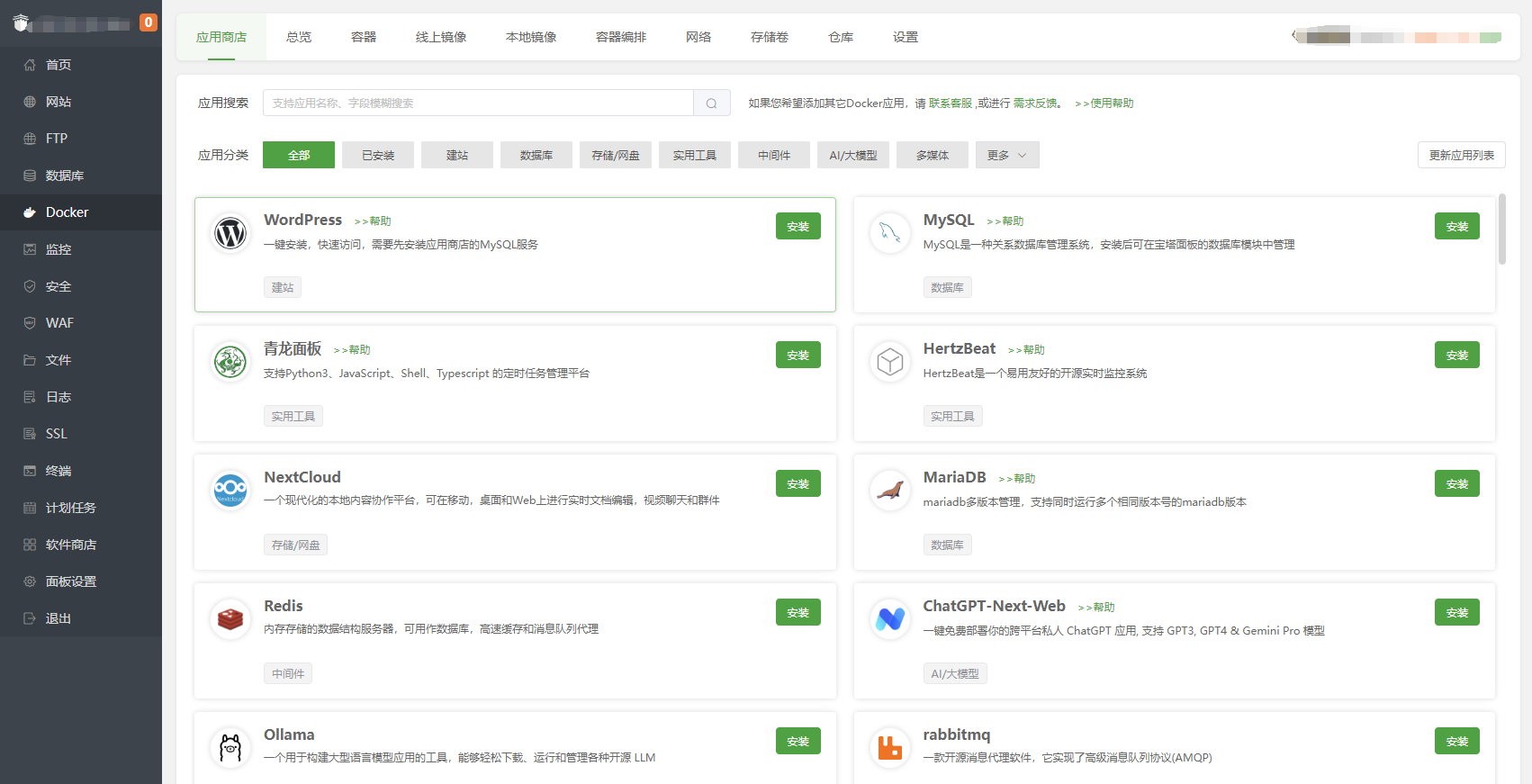Viewport: 1532px width, 784px height.
Task: Click the NextCloud logo icon
Action: pyautogui.click(x=230, y=491)
